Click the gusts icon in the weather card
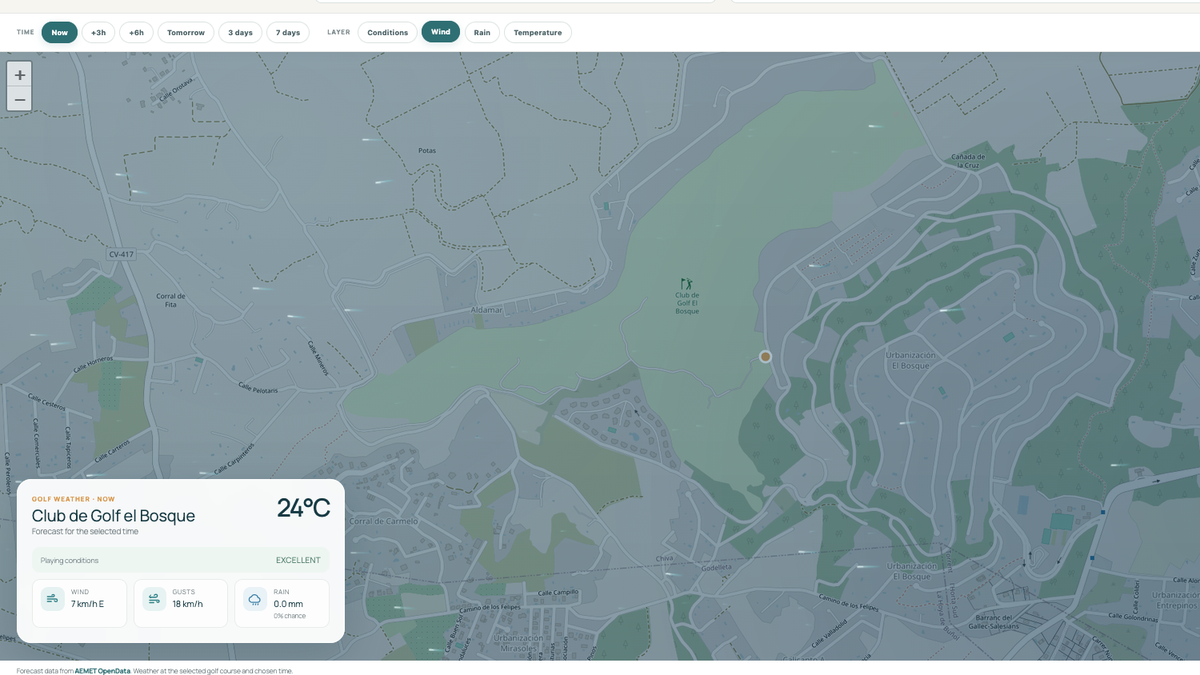This screenshot has height=675, width=1200. pyautogui.click(x=154, y=599)
